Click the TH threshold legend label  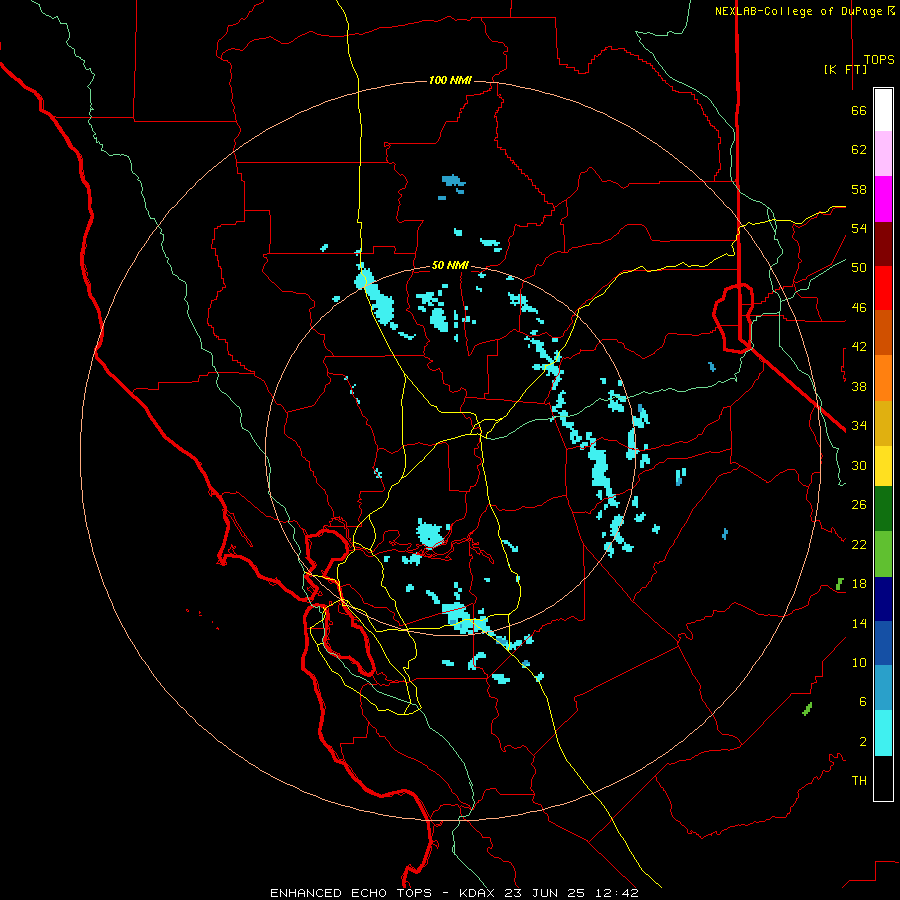[859, 781]
